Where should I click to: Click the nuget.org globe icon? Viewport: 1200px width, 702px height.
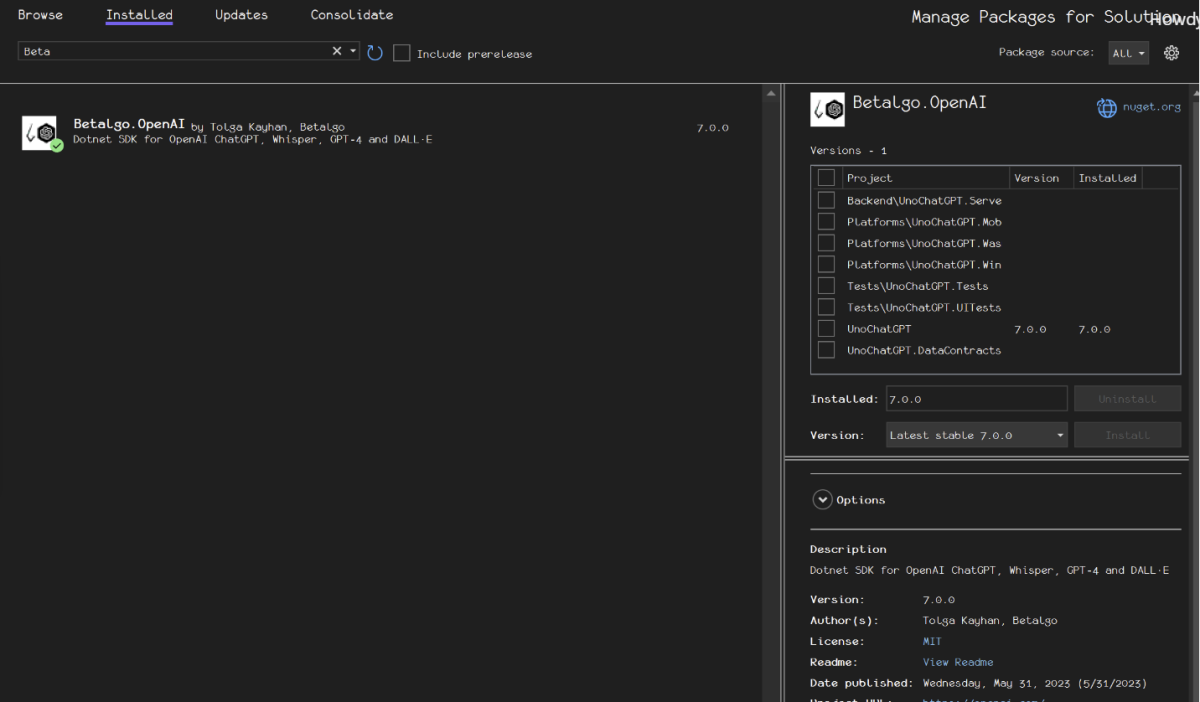tap(1107, 108)
